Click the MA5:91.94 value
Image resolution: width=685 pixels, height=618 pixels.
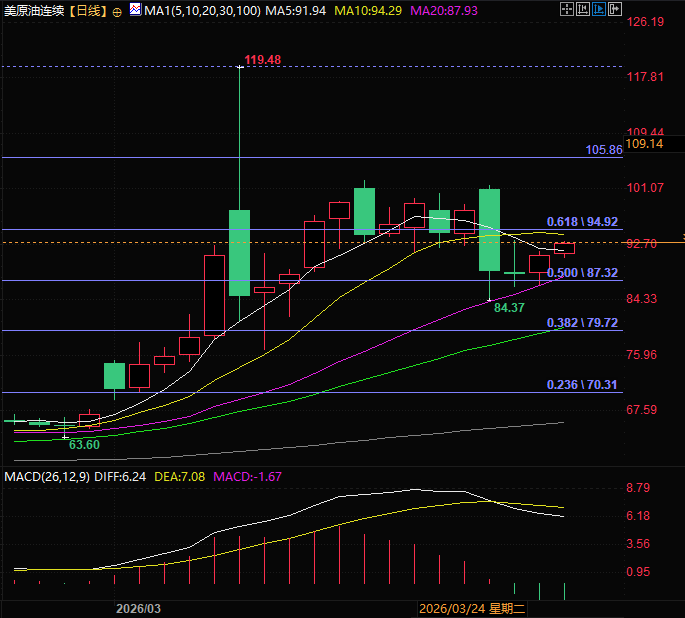tap(295, 11)
